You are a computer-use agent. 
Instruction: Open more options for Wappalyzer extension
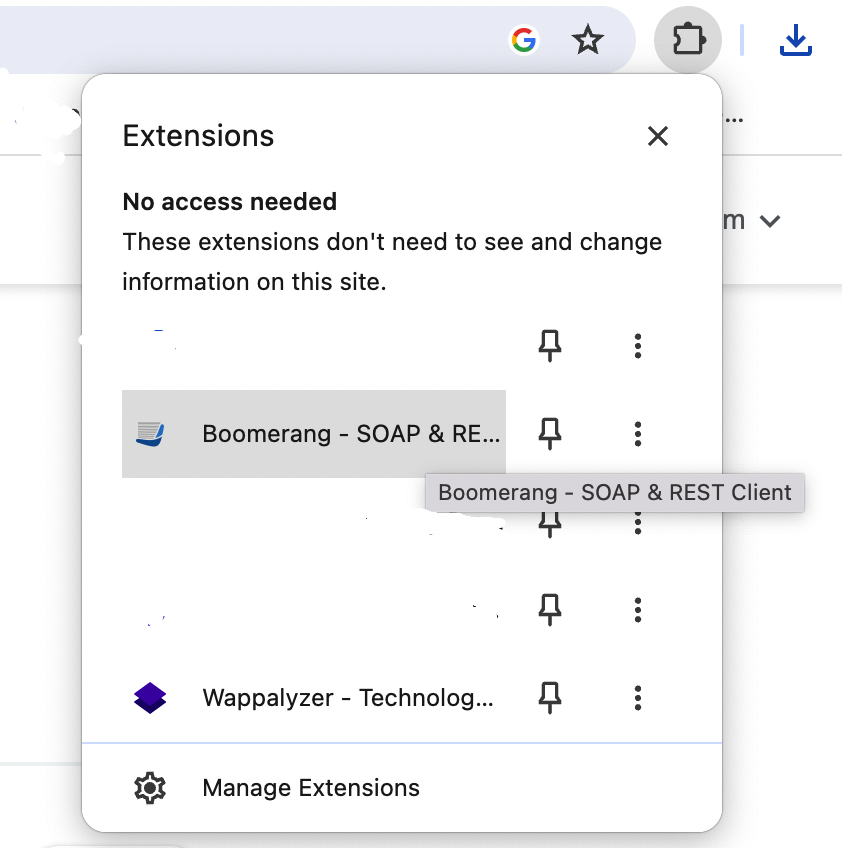638,698
